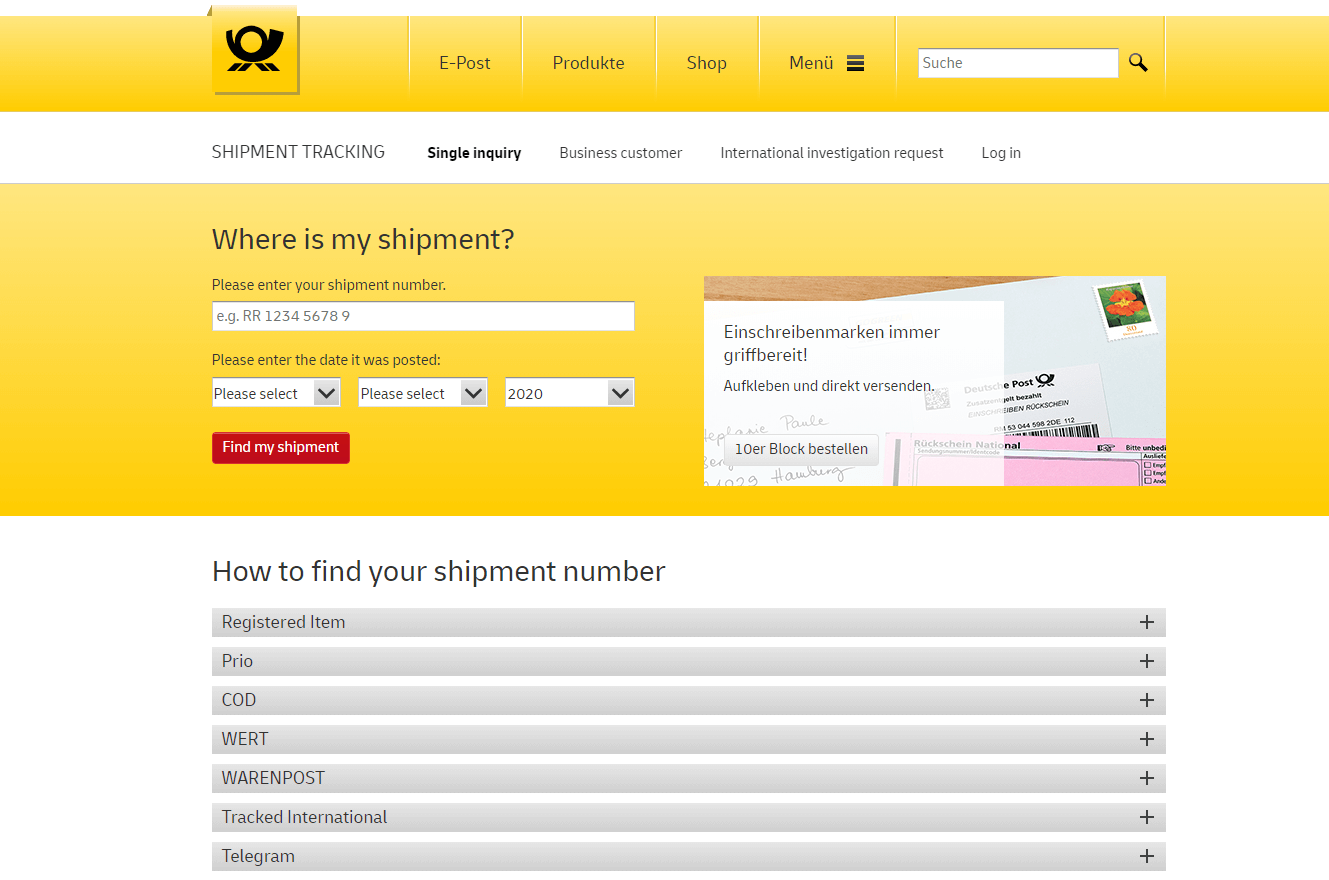This screenshot has width=1329, height=880.
Task: Expand the Registered Item section
Action: pyautogui.click(x=1146, y=621)
